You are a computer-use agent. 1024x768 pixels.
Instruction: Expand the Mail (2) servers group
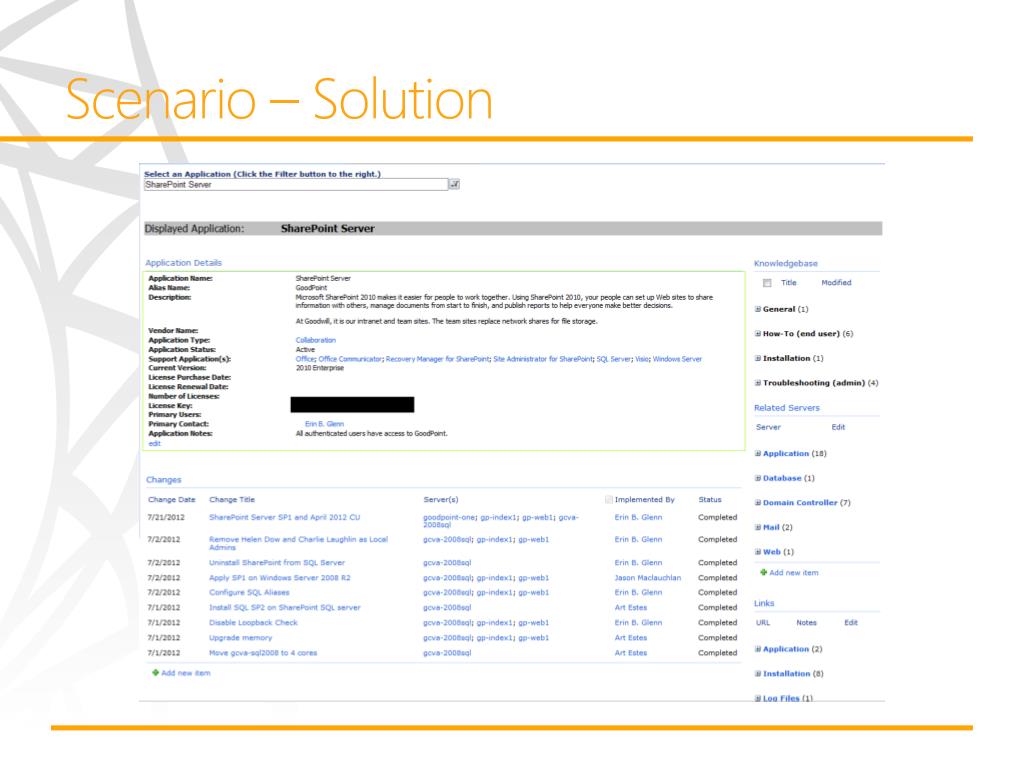click(758, 527)
